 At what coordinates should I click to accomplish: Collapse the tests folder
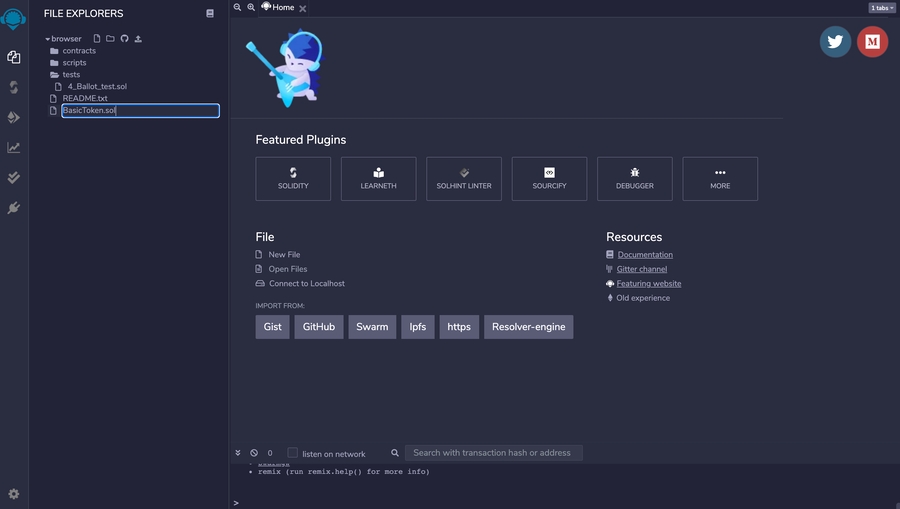55,75
